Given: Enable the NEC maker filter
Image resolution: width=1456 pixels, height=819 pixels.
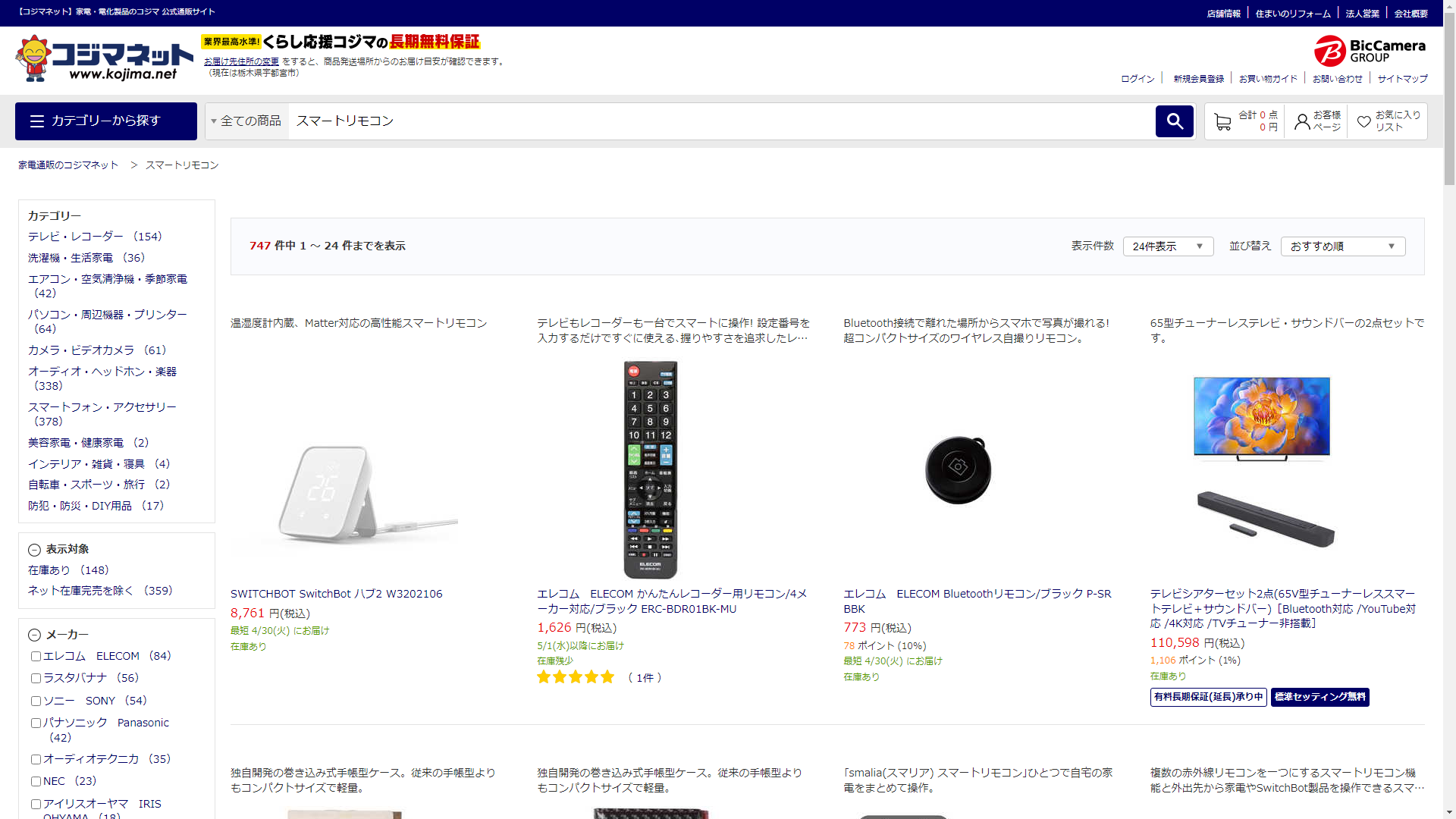Looking at the screenshot, I should pyautogui.click(x=36, y=782).
